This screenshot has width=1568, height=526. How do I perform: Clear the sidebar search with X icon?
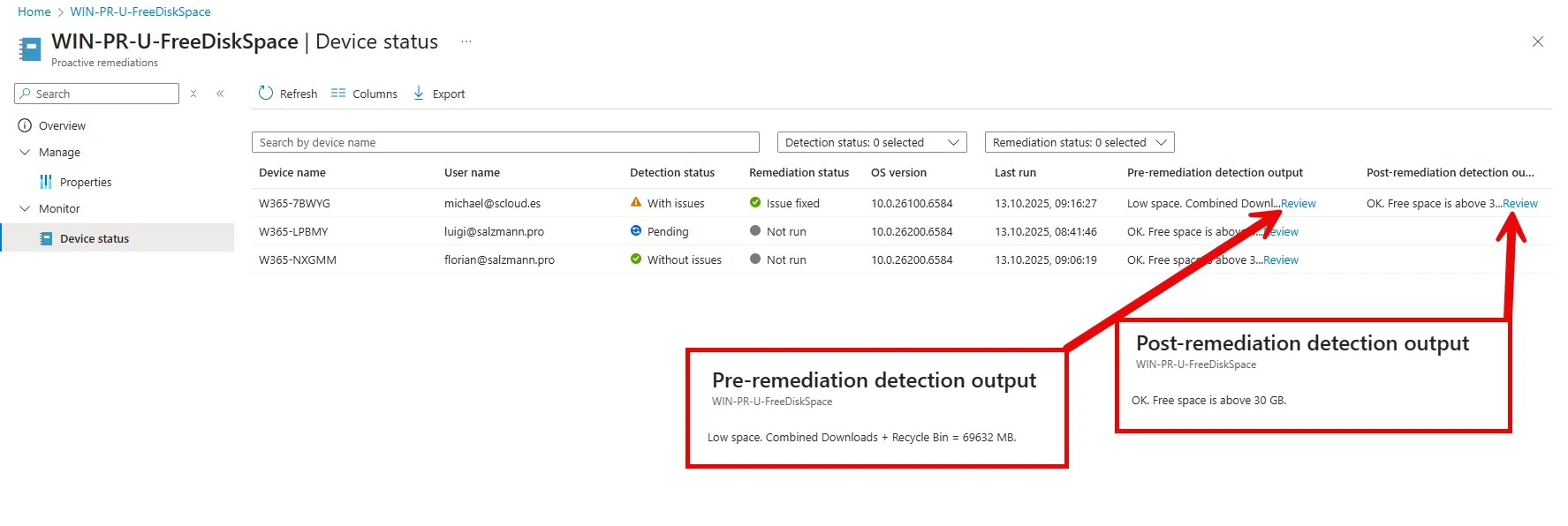coord(193,94)
